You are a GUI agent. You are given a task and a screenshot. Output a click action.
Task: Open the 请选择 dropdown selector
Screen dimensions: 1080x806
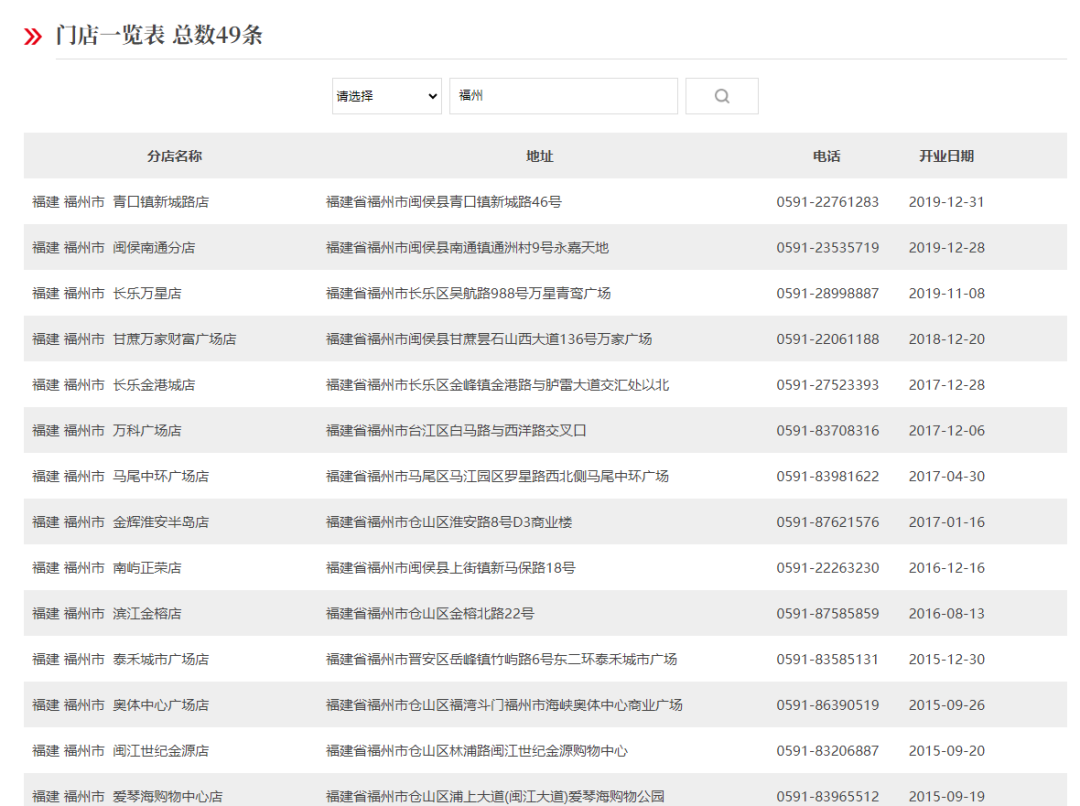pyautogui.click(x=386, y=96)
